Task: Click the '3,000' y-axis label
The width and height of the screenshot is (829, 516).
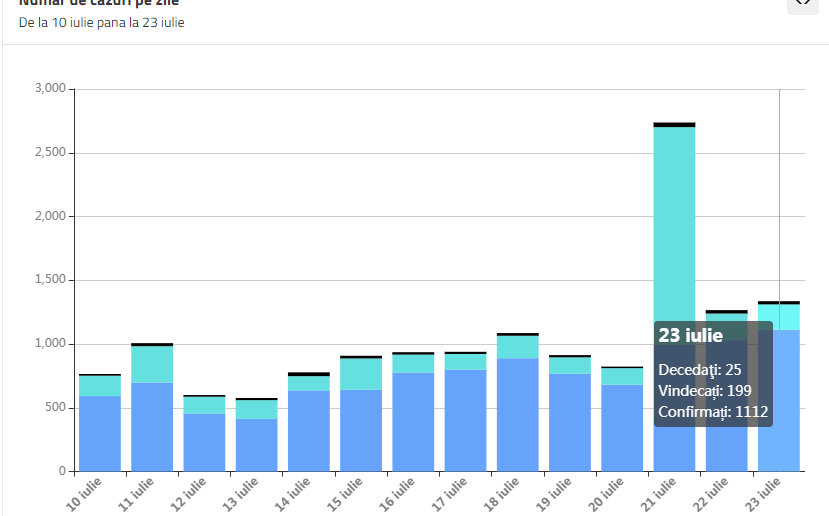Action: (49, 89)
